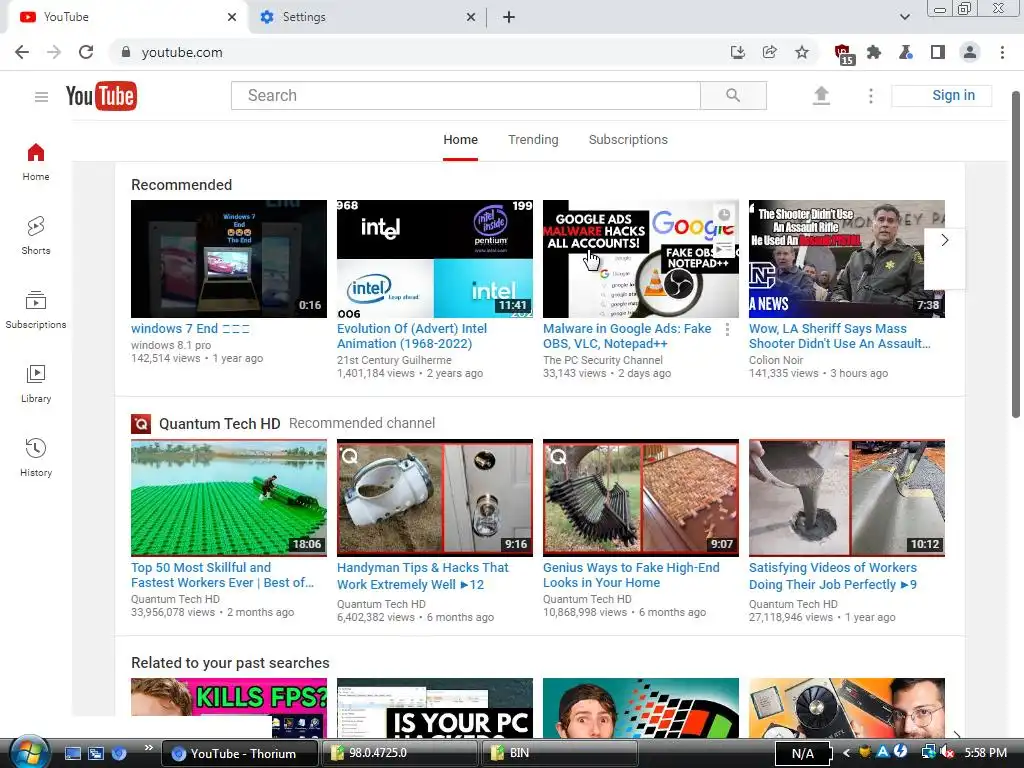Open 'Satisfying Videos of Workers' title
The height and width of the screenshot is (768, 1024).
tap(833, 576)
